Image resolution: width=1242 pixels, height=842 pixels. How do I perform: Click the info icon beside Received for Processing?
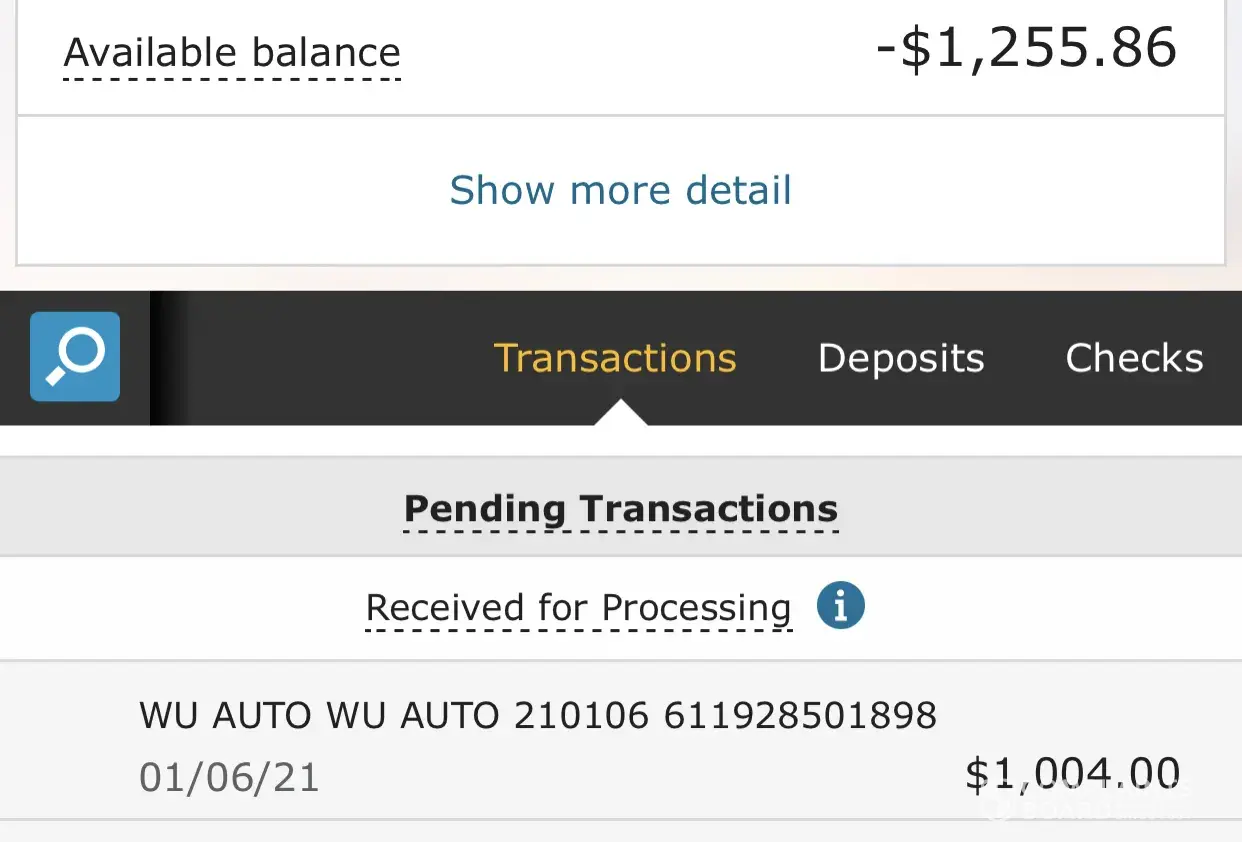pos(840,606)
